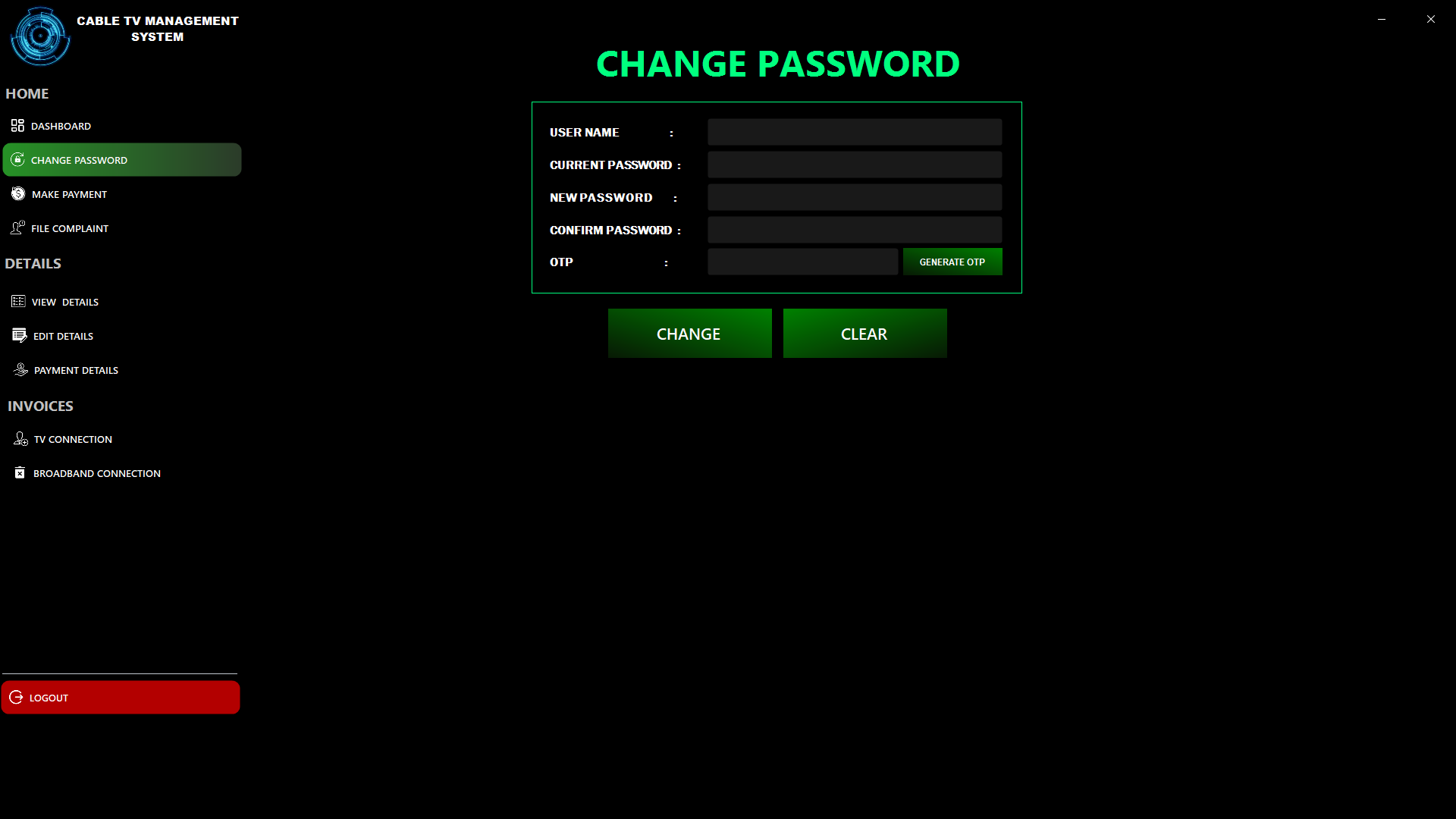Click inside the Confirm Password field

854,229
